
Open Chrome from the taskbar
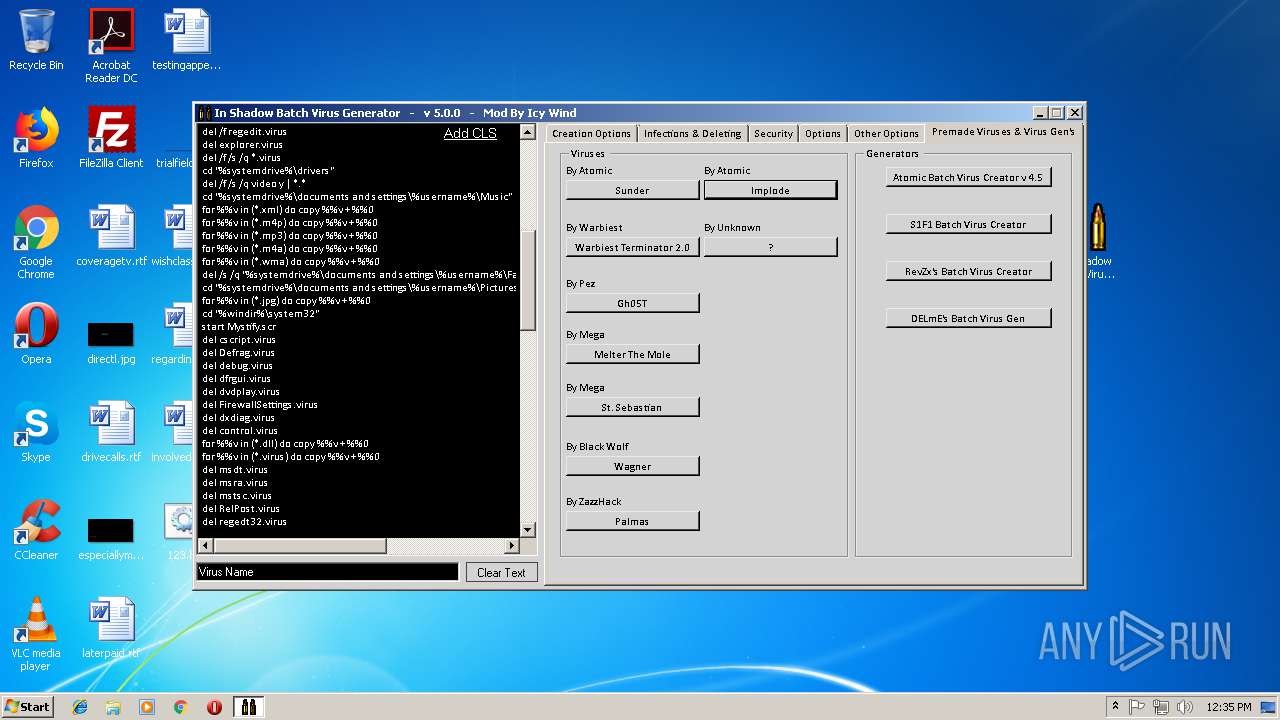coord(180,707)
